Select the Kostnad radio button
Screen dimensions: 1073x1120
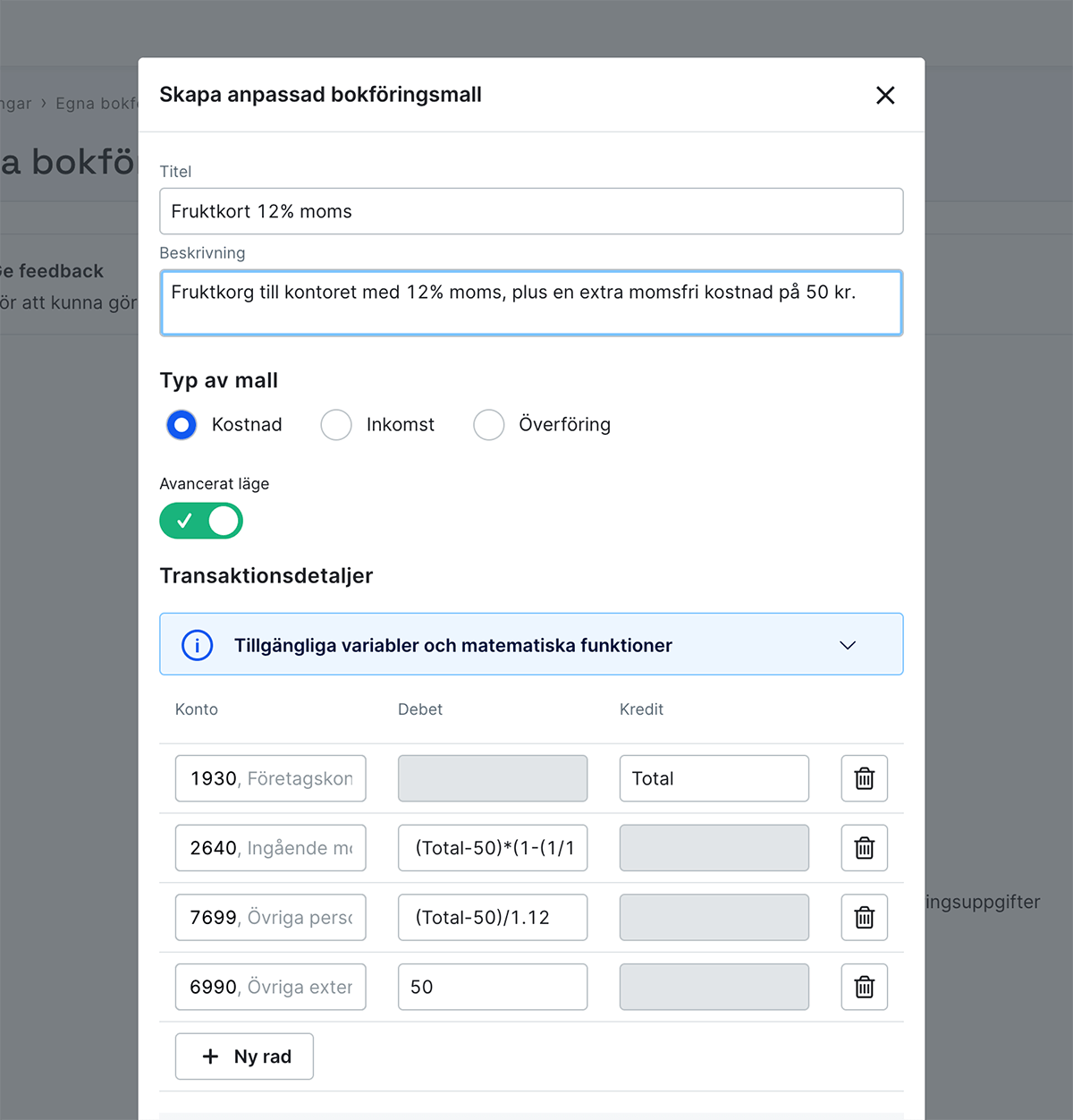(182, 425)
